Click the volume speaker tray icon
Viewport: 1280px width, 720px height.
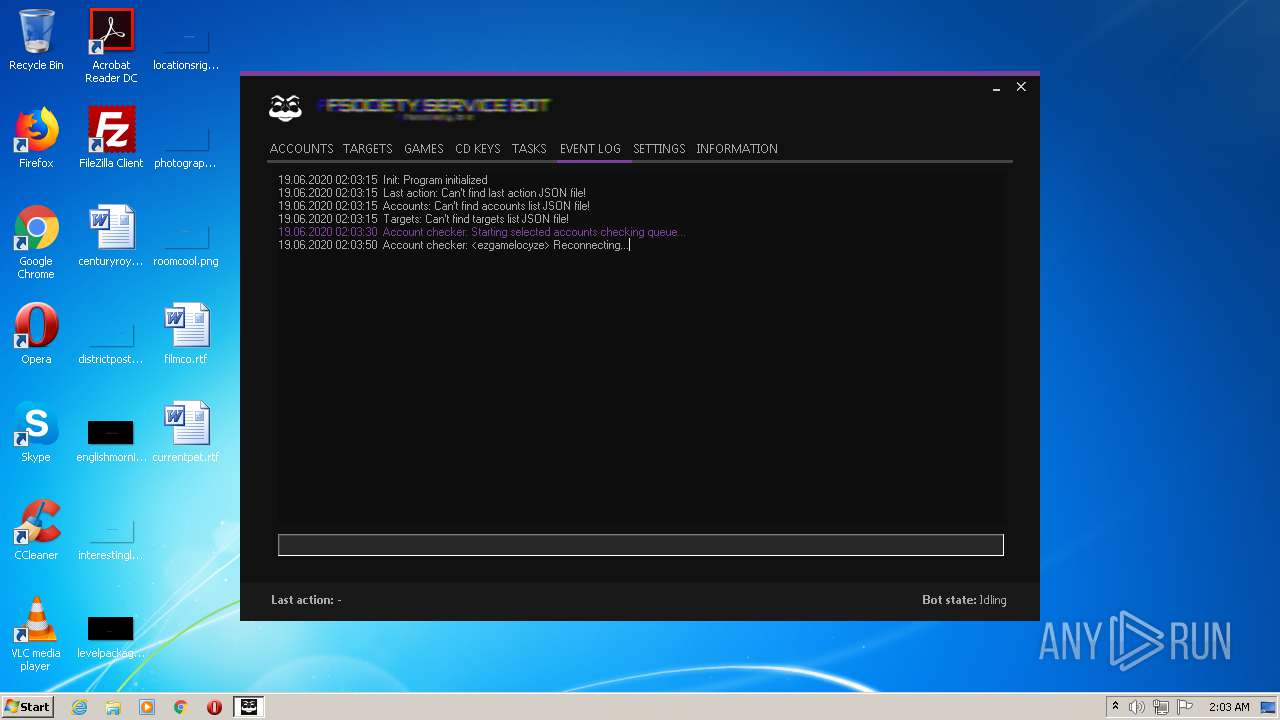click(x=1137, y=707)
